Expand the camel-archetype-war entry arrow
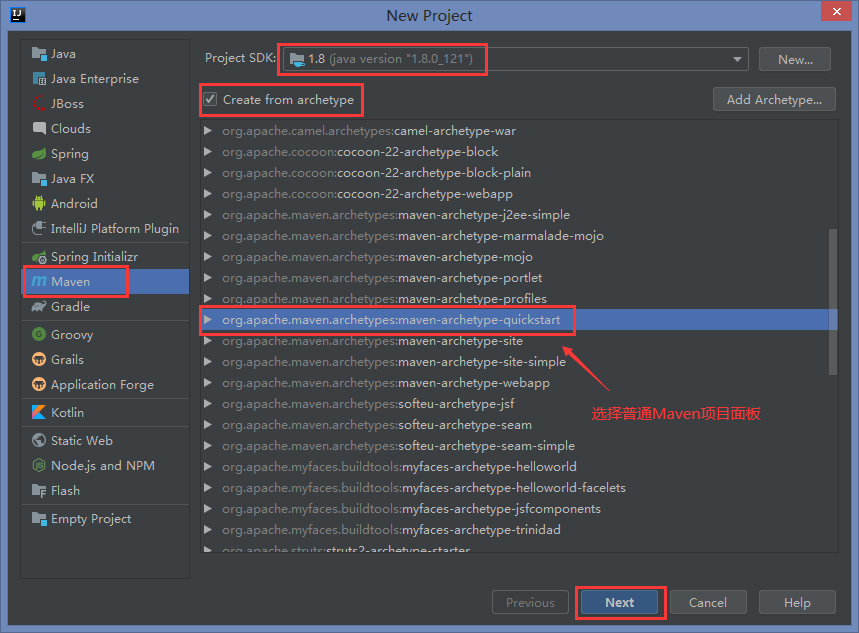Screen dimensions: 859x633 pyautogui.click(x=208, y=131)
